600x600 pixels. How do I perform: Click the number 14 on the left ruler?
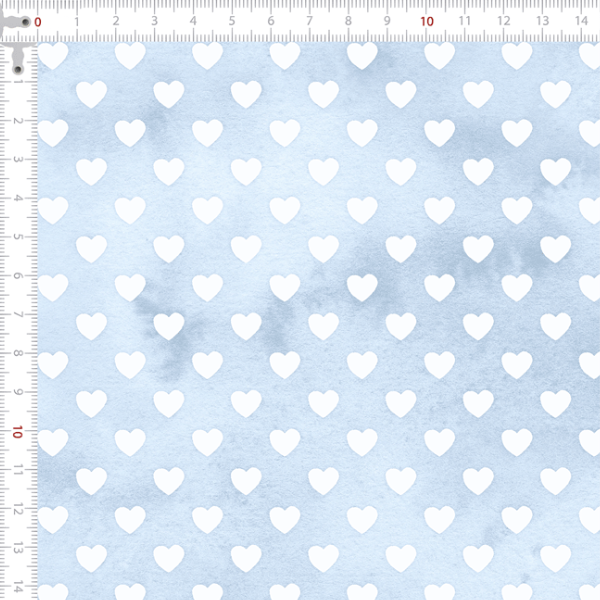pyautogui.click(x=18, y=586)
